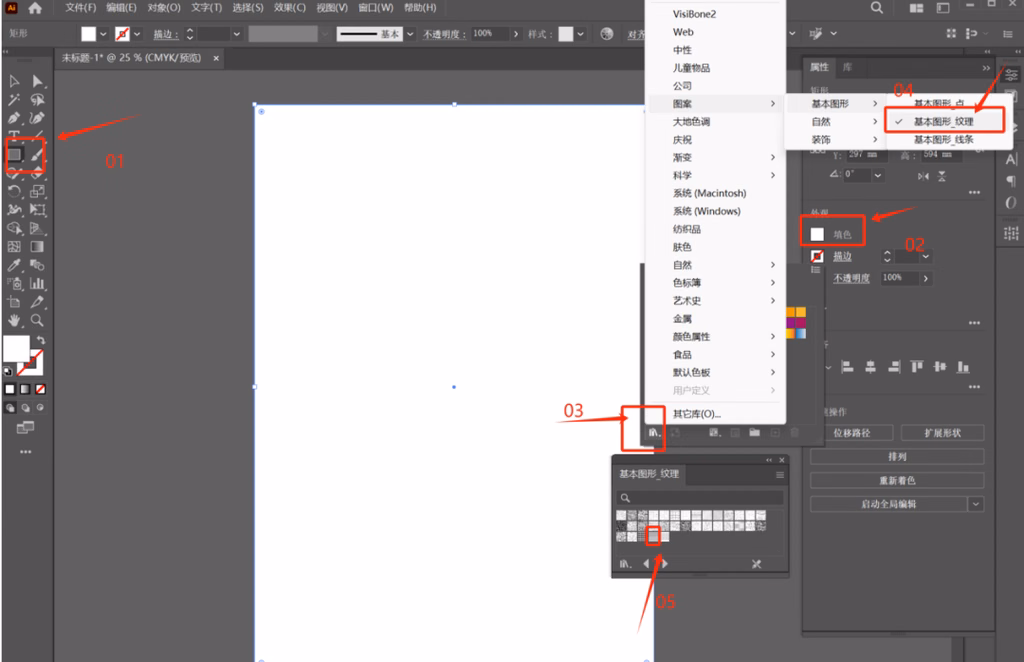
Task: Switch to Gradient fill mode
Action: coord(25,389)
